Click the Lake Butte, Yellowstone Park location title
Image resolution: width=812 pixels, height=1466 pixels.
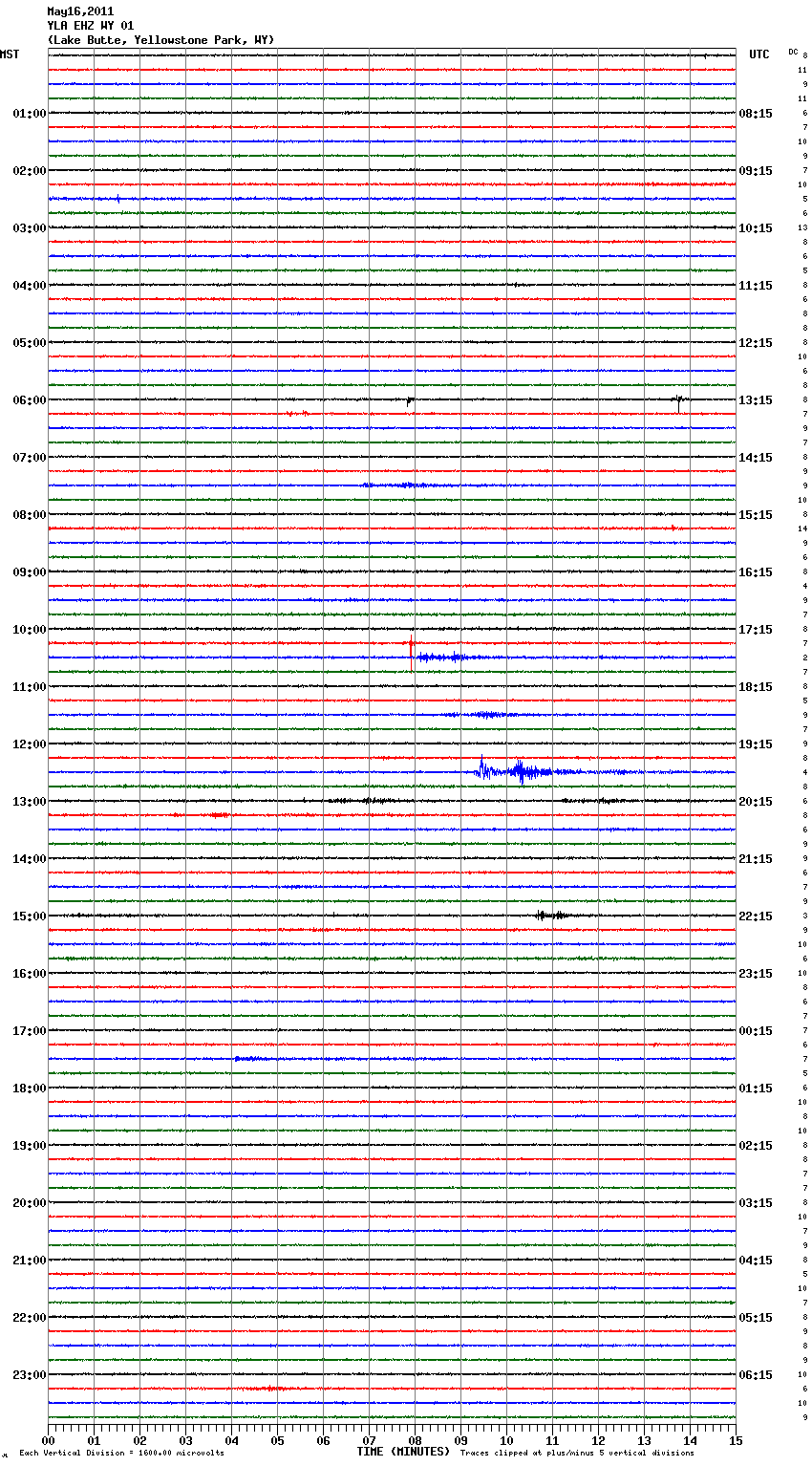tap(160, 40)
